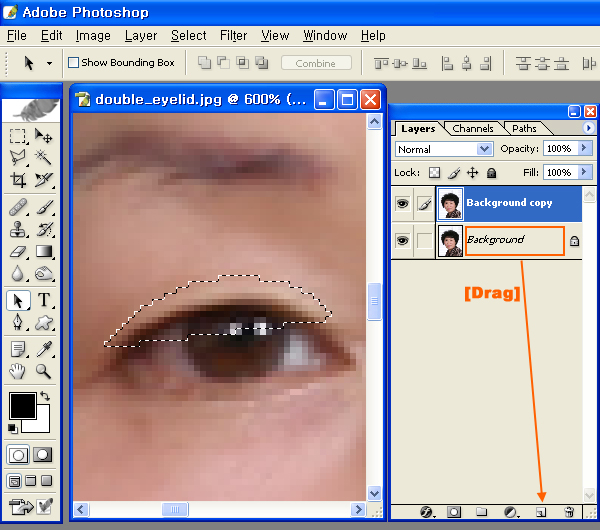
Task: Select the Custom Shape tool
Action: point(43,322)
